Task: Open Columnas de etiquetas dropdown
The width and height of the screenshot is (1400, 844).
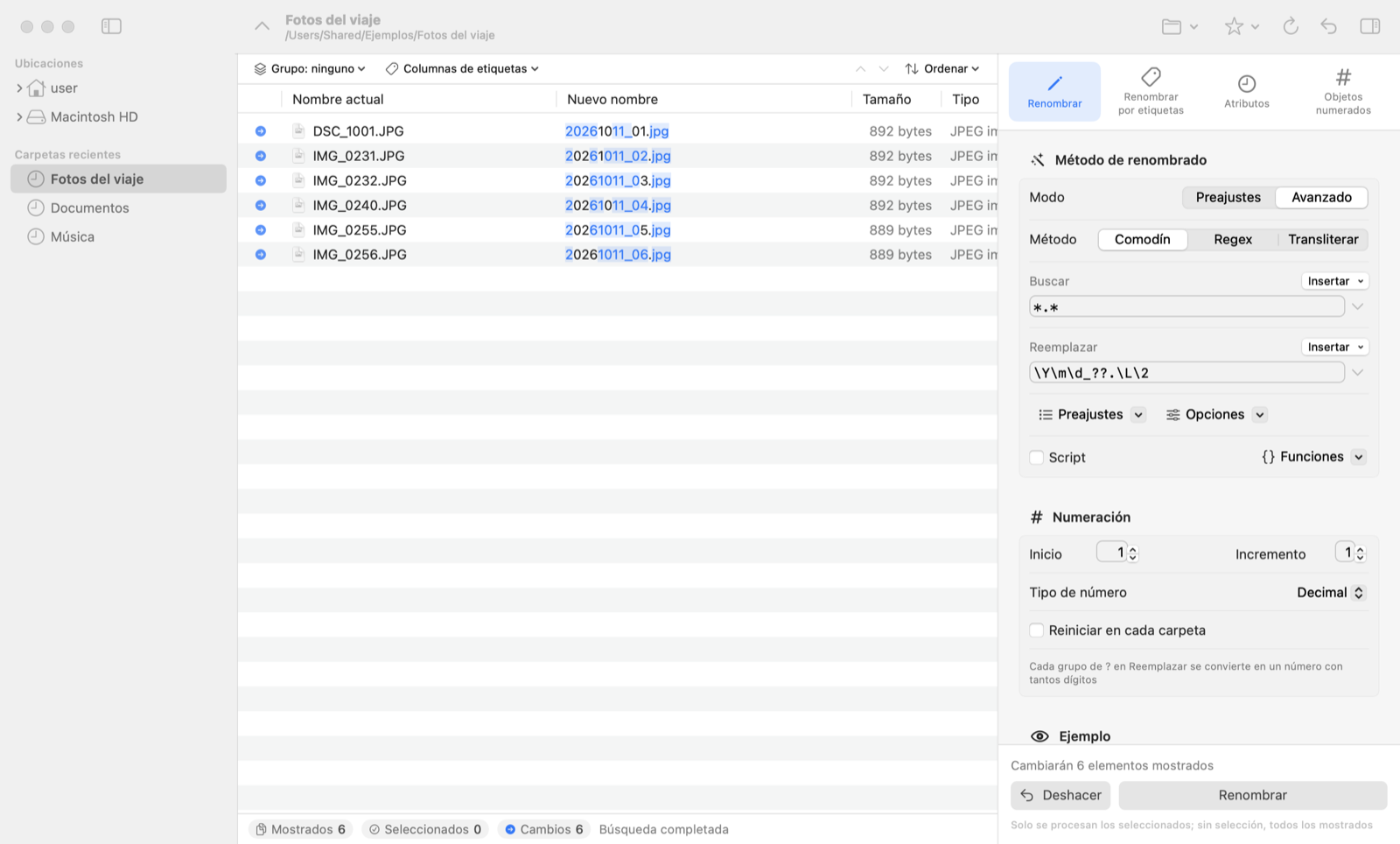Action: point(462,68)
